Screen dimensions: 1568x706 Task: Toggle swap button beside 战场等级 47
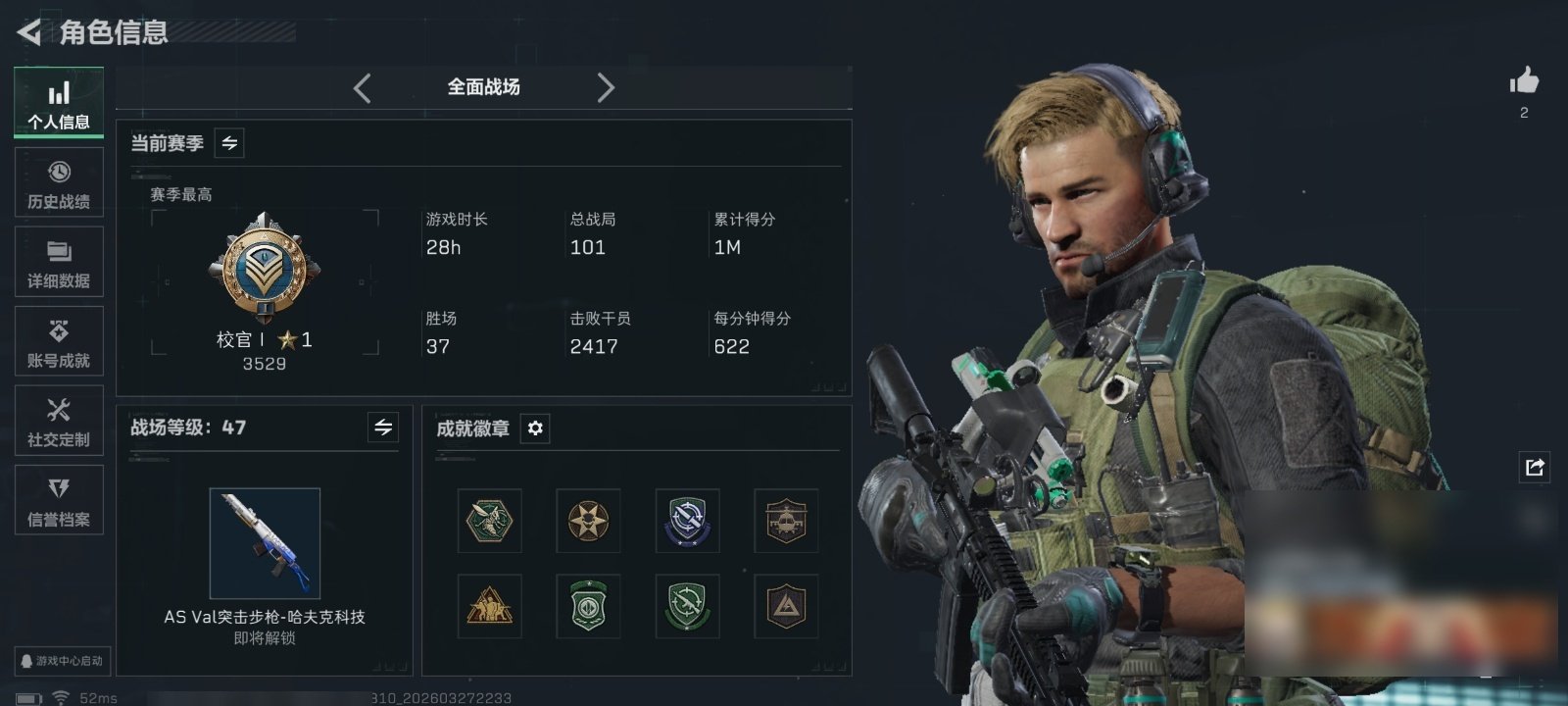pyautogui.click(x=383, y=428)
